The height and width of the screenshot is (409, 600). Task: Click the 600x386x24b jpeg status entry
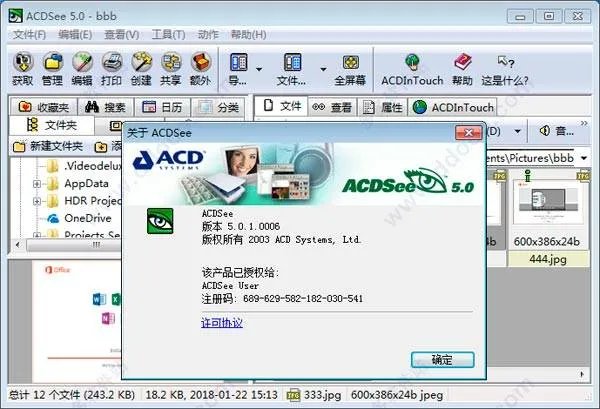point(397,395)
